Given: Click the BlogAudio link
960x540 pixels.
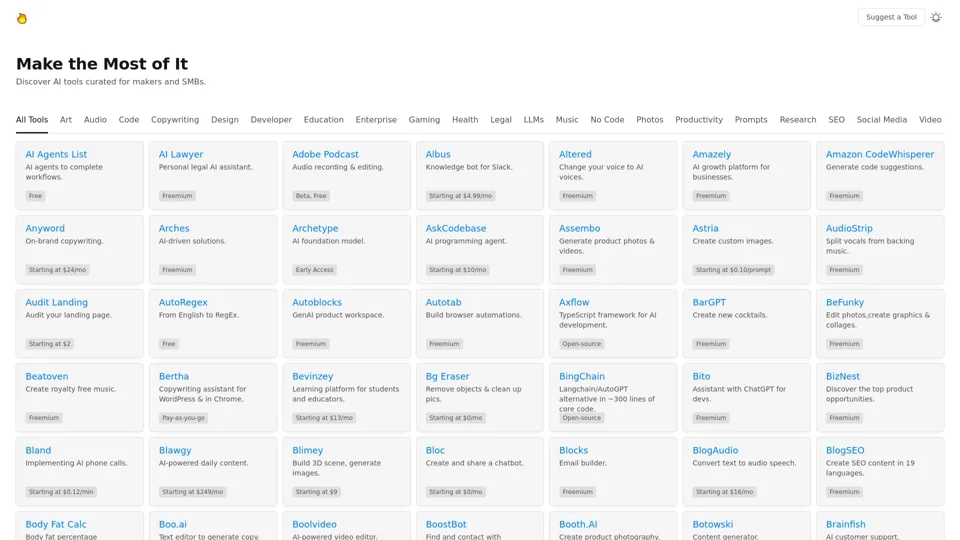Looking at the screenshot, I should click(715, 451).
